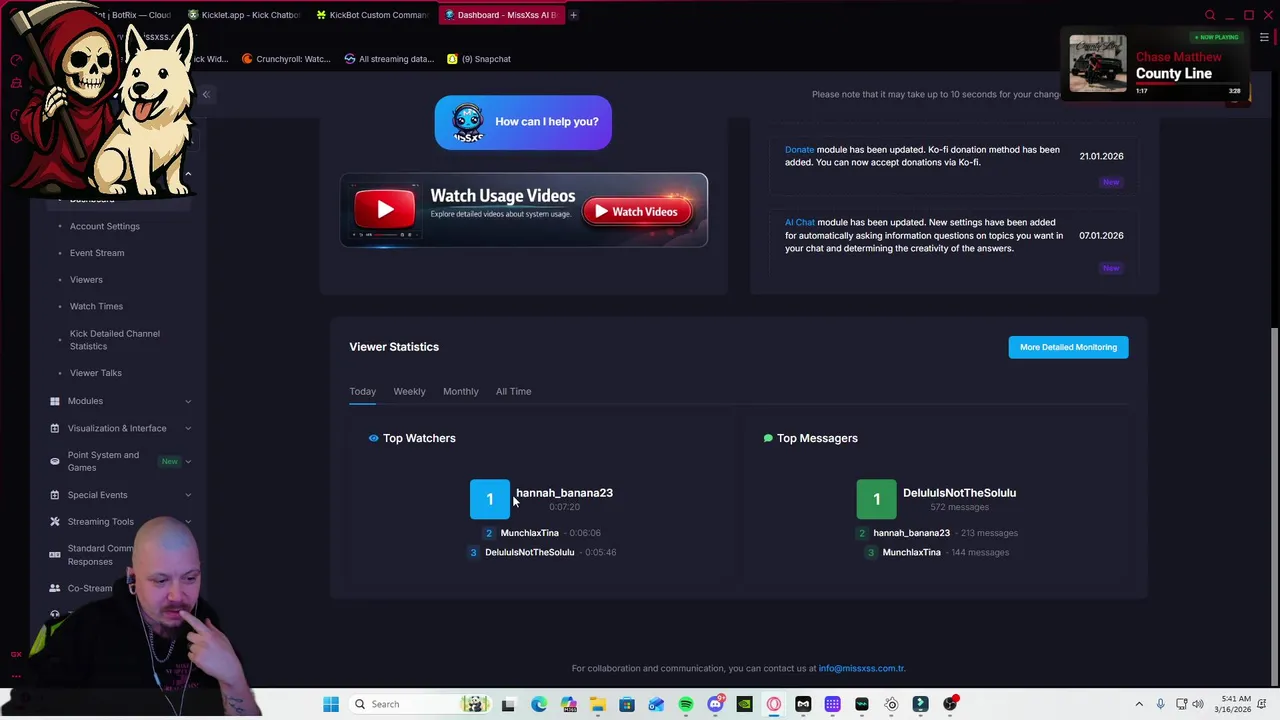Click the microphone icon in system tray
Screen dimensions: 1280x720
[x=1160, y=704]
